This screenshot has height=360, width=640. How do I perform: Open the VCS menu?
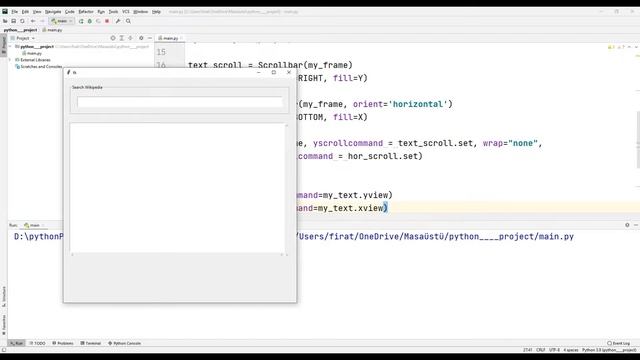tap(126, 12)
